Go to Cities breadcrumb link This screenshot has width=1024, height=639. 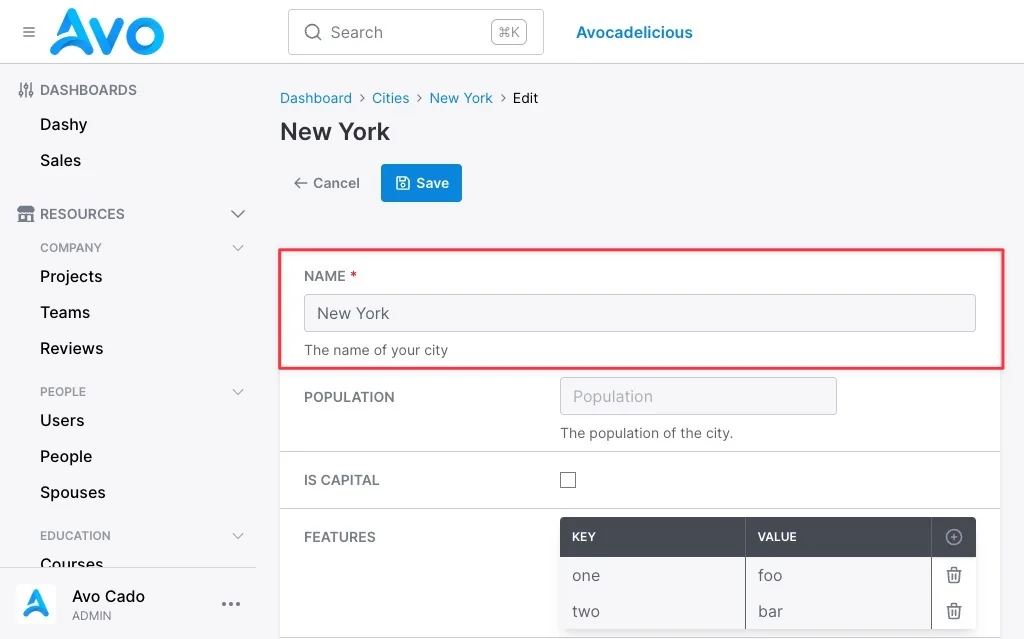391,98
